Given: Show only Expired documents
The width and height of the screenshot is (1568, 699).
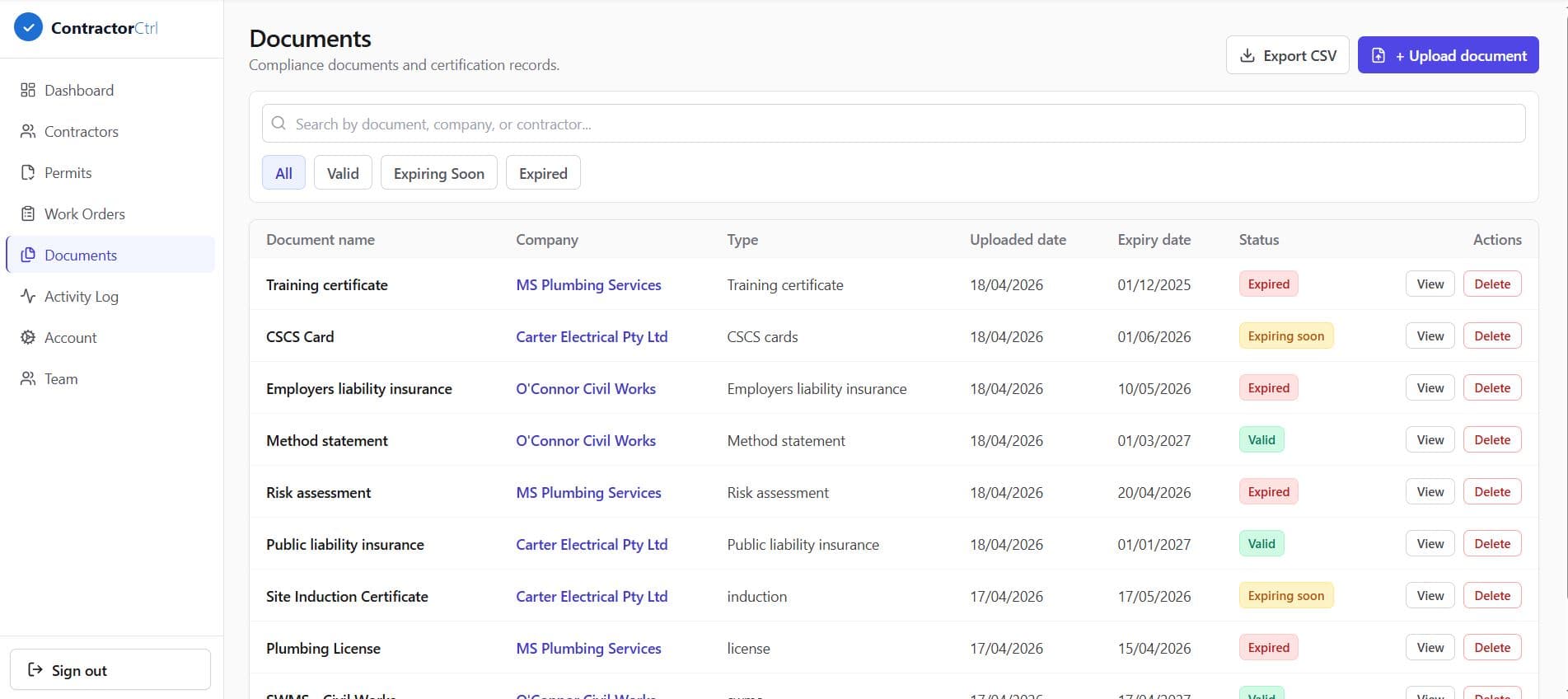Looking at the screenshot, I should click(543, 173).
